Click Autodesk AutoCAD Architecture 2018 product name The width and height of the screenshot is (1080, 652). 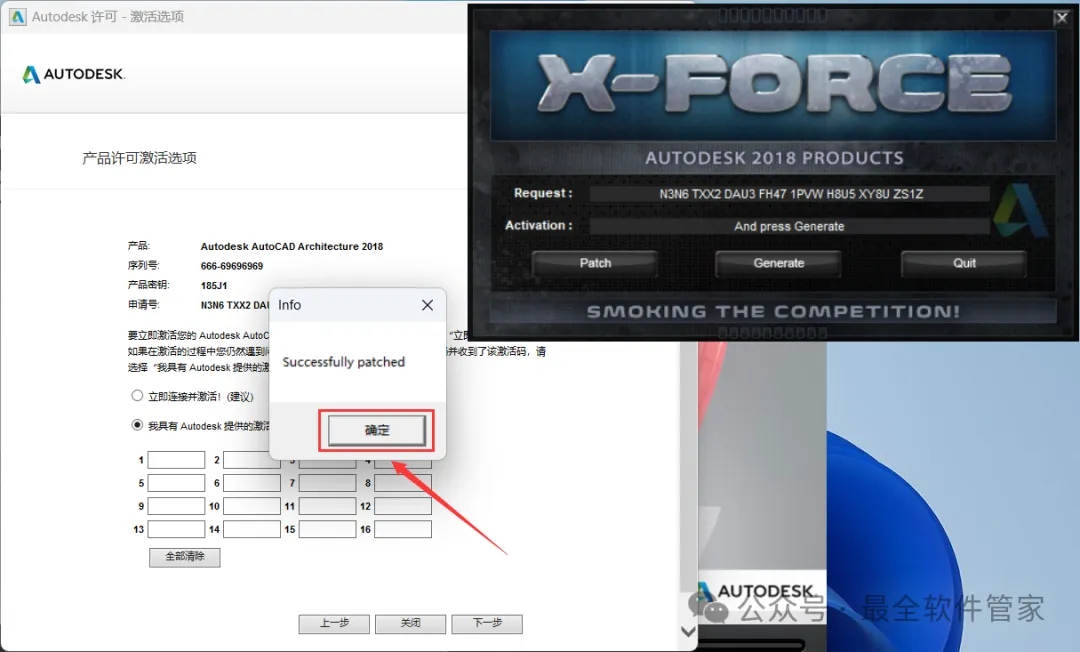[292, 246]
